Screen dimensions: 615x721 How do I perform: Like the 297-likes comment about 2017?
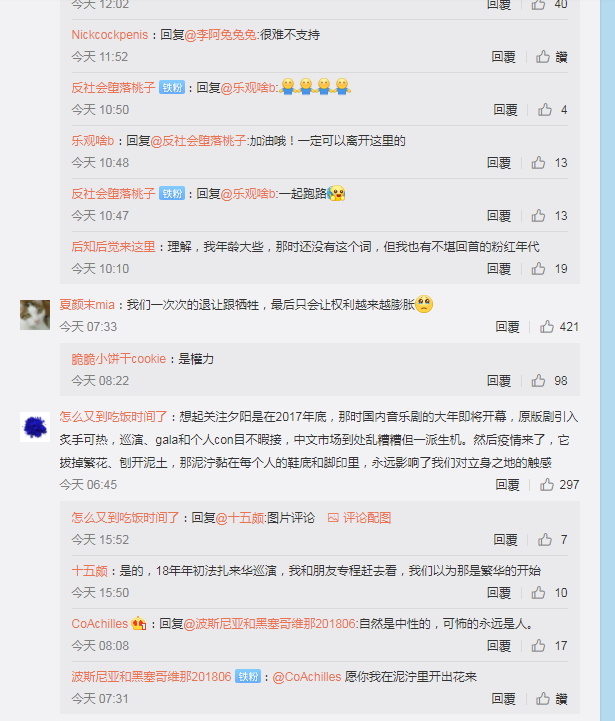559,485
